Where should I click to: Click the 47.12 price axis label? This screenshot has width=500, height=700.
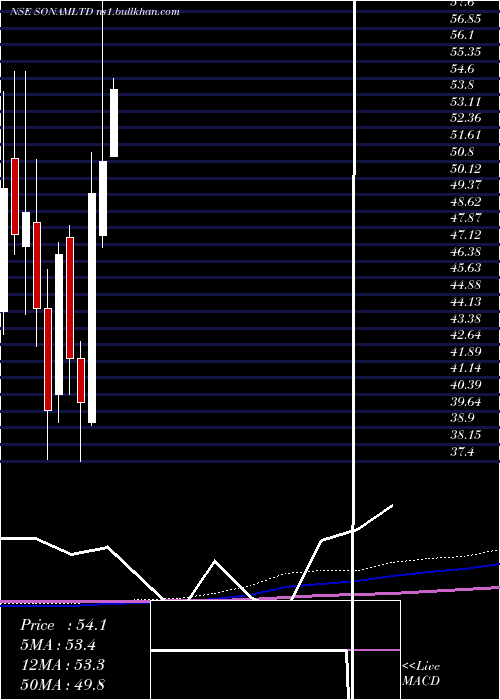click(x=466, y=235)
